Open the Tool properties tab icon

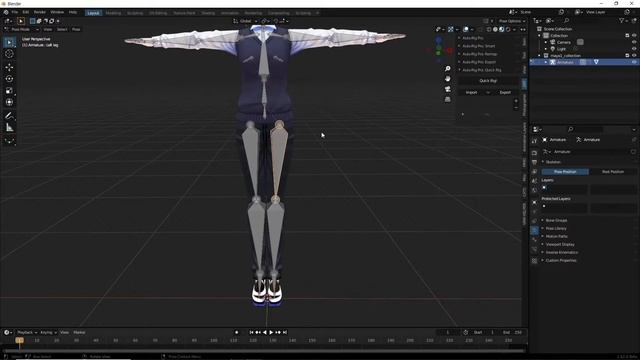click(x=534, y=141)
